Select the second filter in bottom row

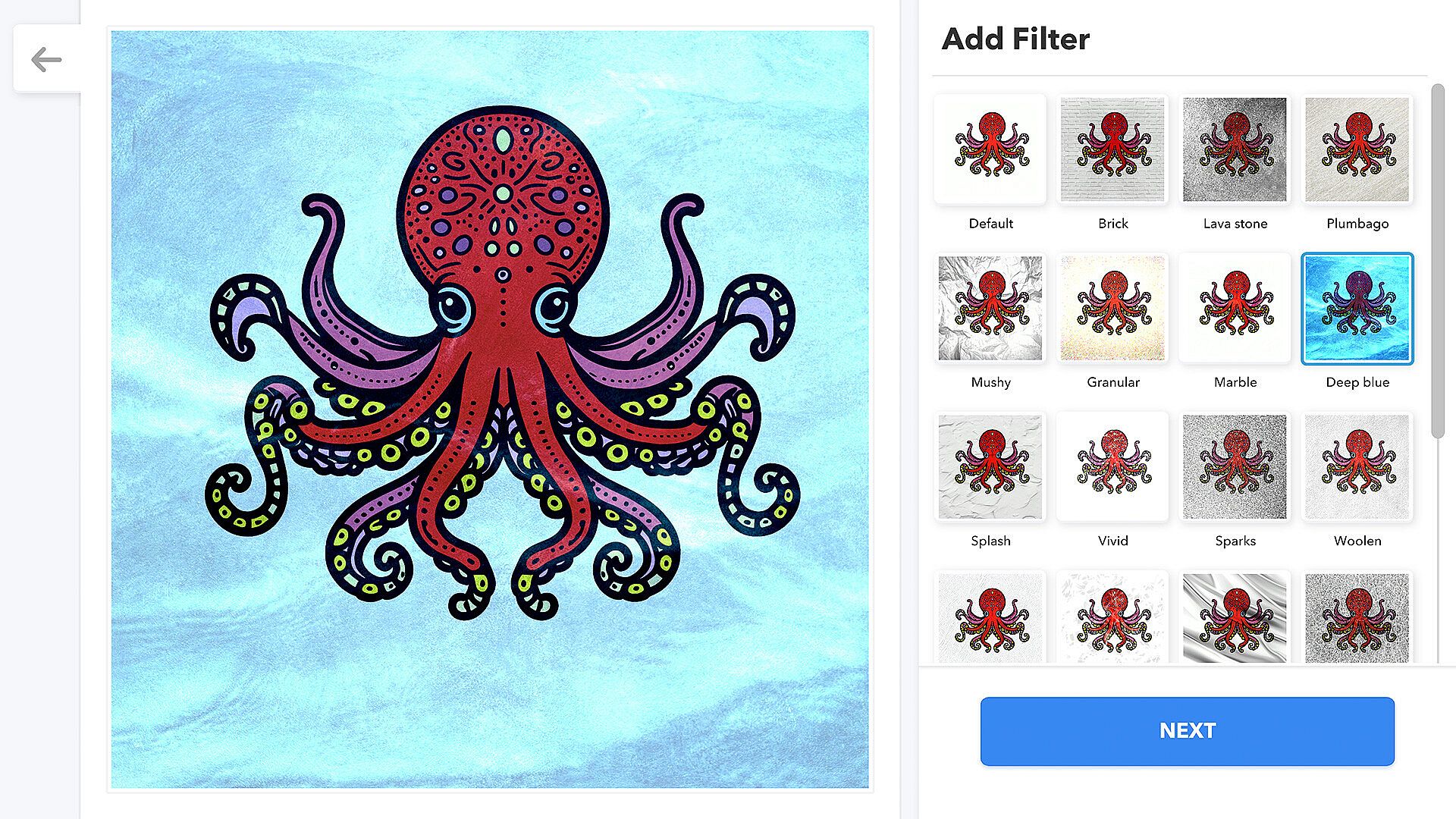1112,617
